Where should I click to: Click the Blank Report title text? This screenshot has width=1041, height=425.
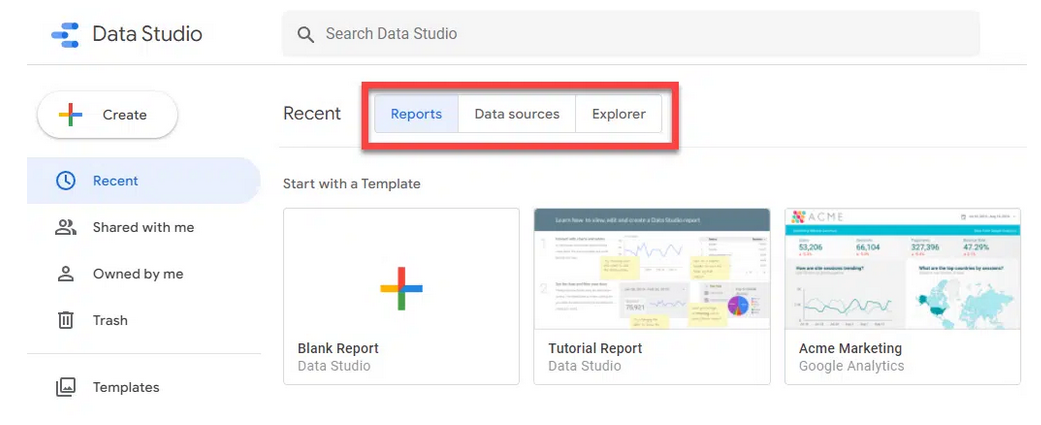pos(338,348)
